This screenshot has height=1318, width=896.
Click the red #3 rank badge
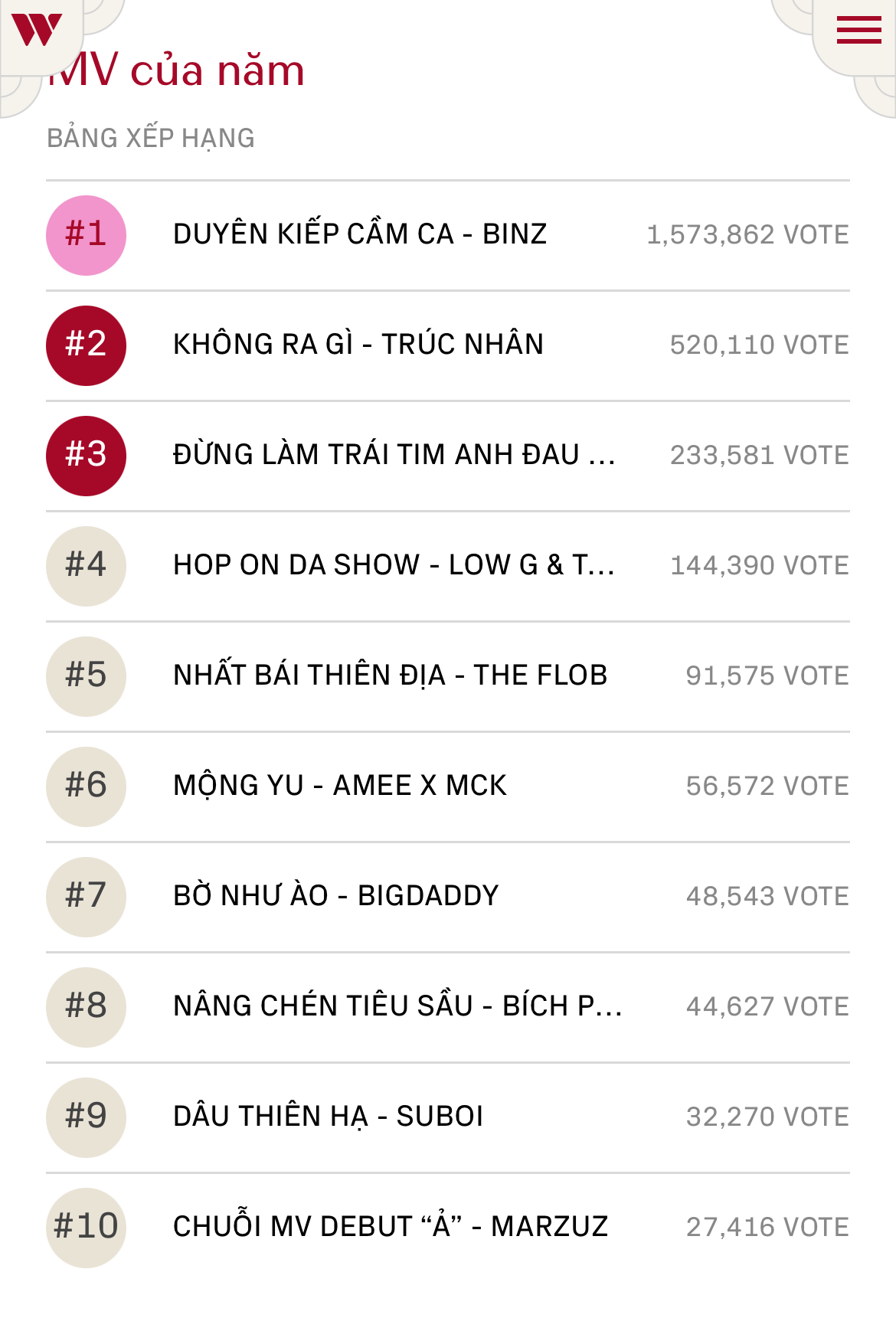[86, 456]
